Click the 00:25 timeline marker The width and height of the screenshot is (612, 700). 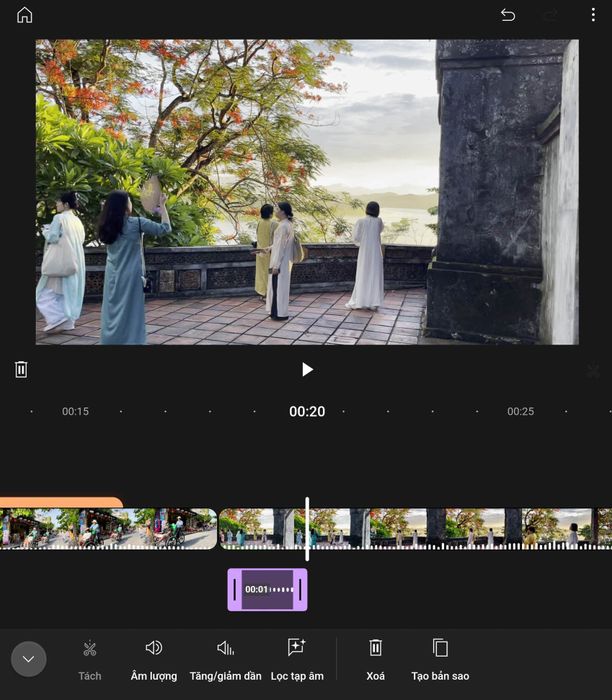pos(520,411)
